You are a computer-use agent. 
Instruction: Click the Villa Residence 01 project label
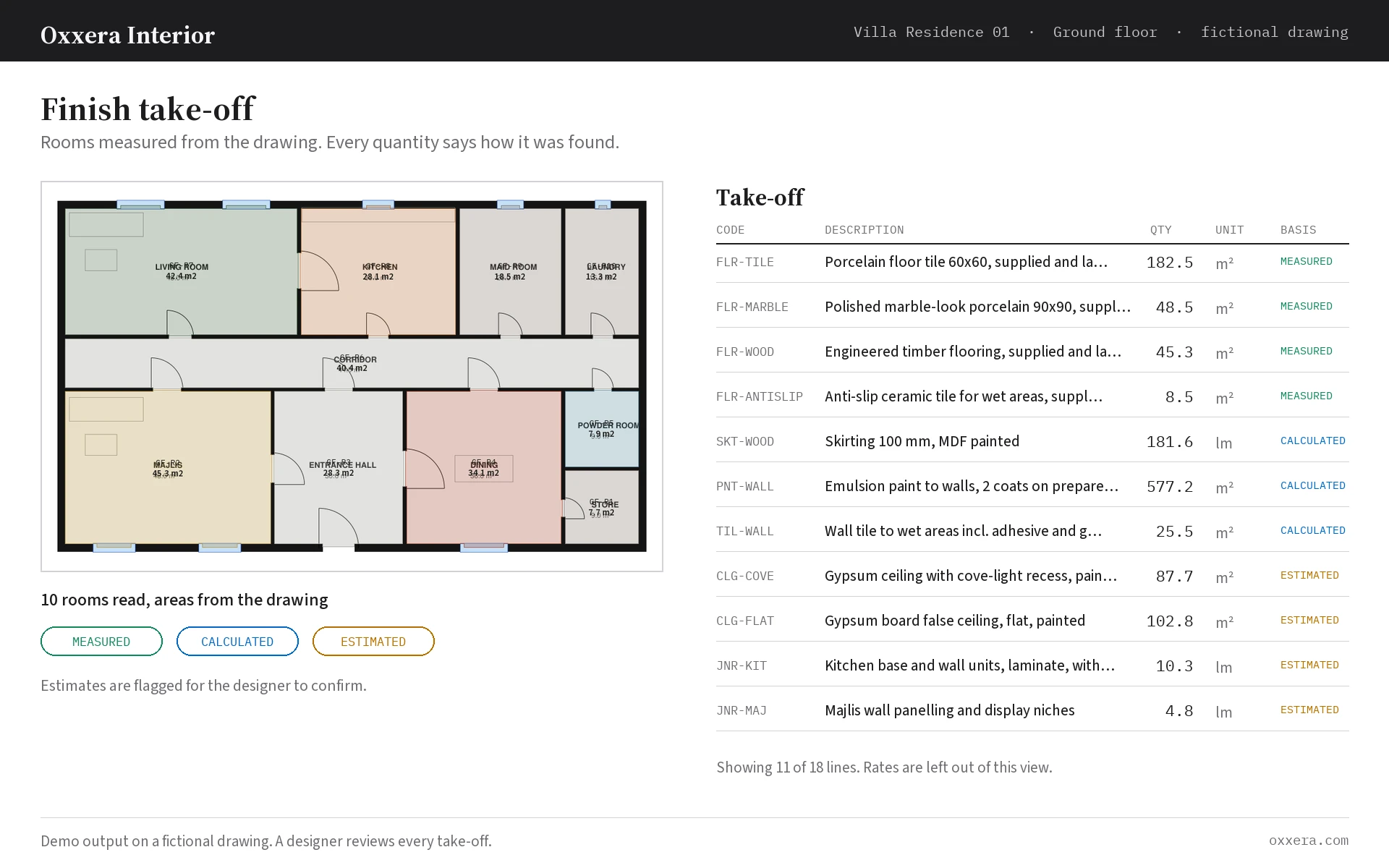point(931,32)
